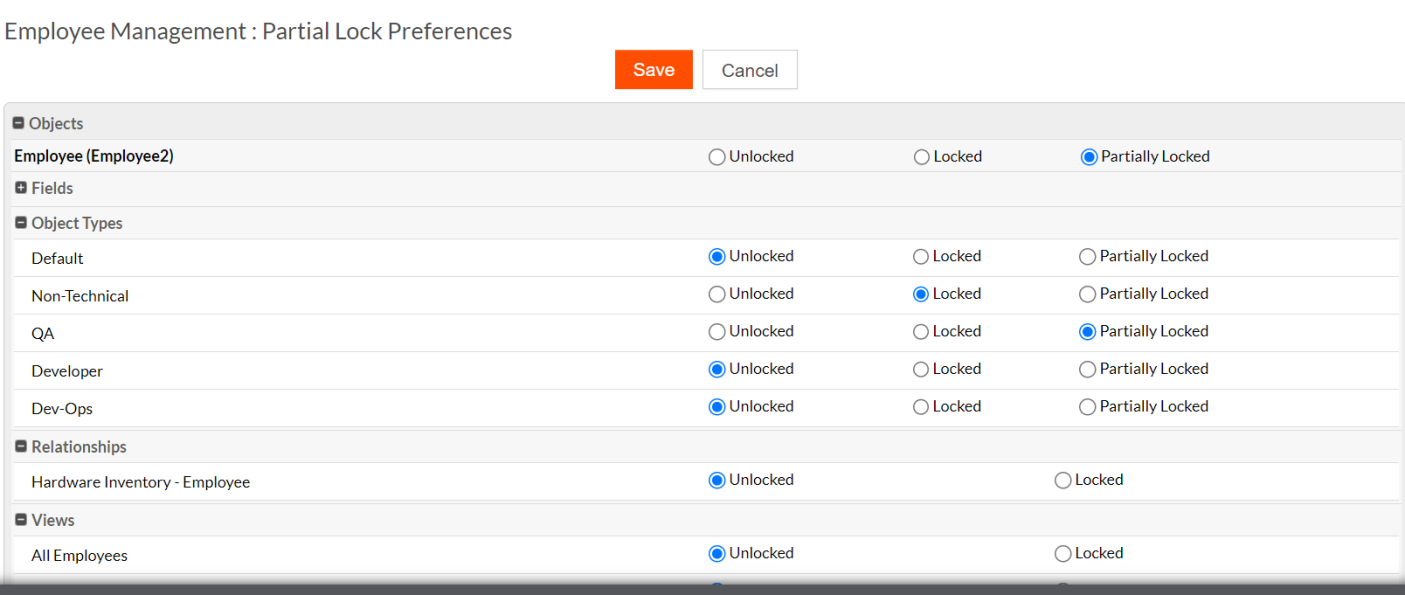
Task: Mark Developer type as Locked
Action: tap(921, 369)
